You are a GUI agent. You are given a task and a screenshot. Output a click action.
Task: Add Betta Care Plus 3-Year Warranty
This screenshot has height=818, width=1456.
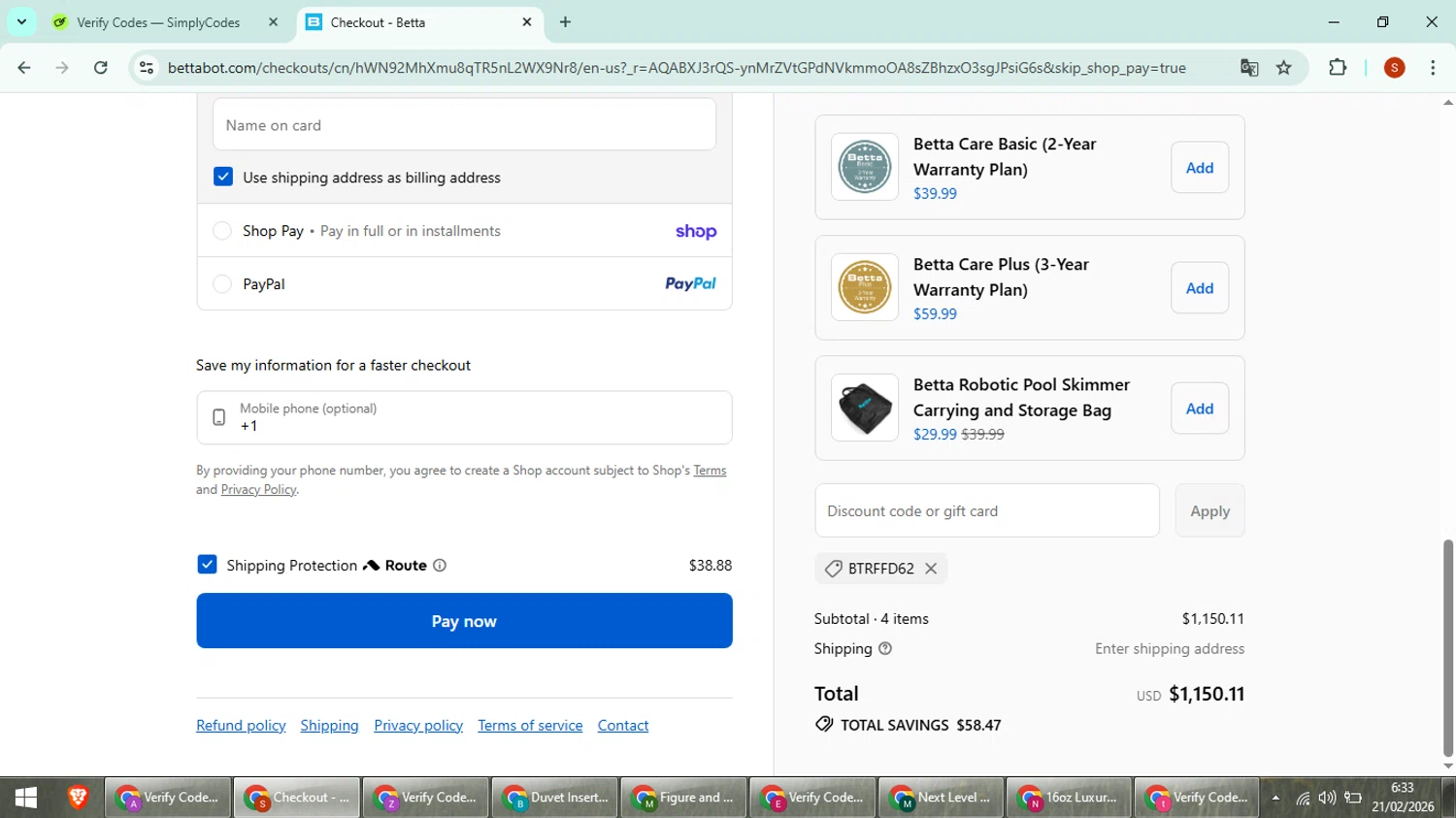(1200, 288)
